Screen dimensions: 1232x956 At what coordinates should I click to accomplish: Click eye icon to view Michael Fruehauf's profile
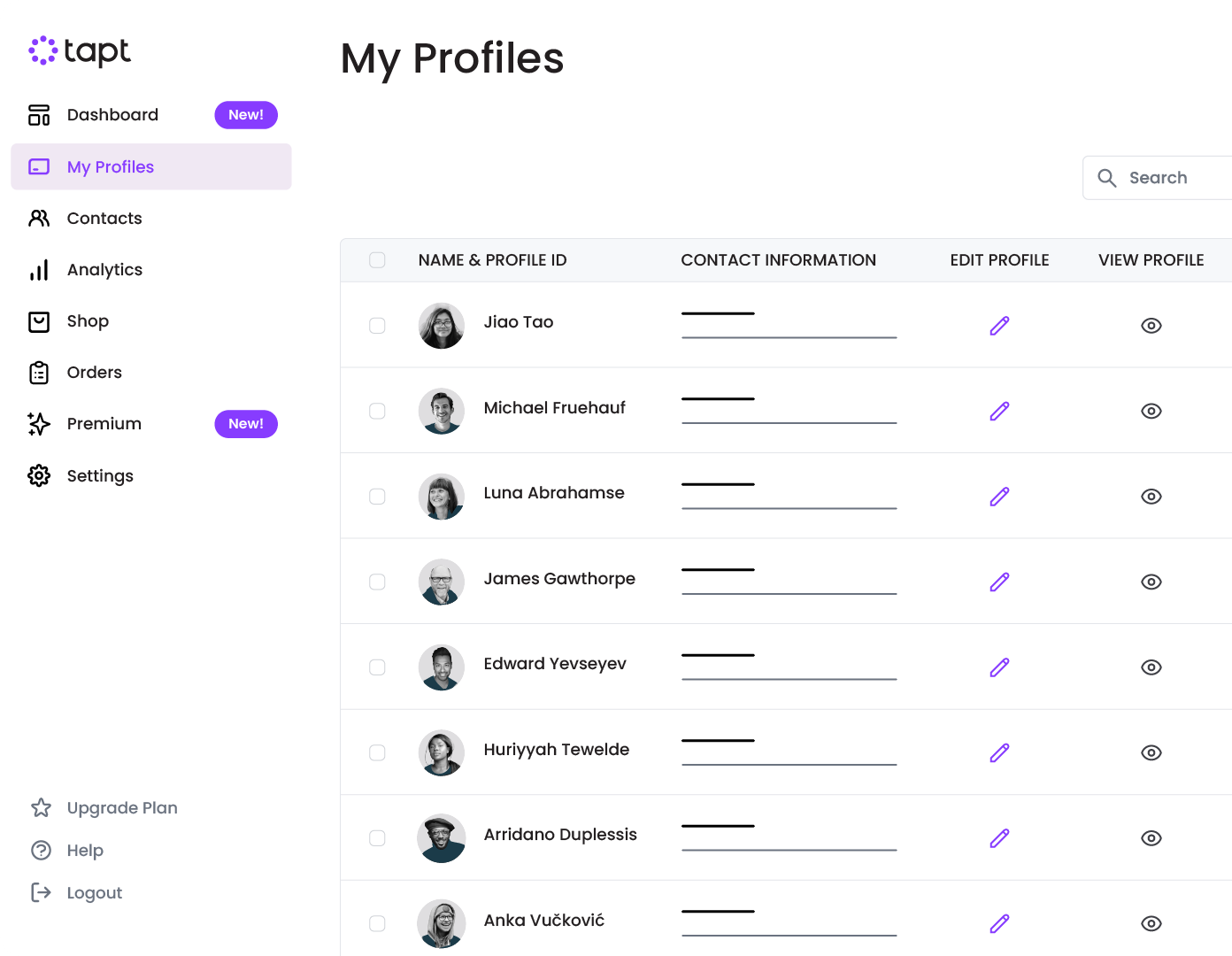1151,411
